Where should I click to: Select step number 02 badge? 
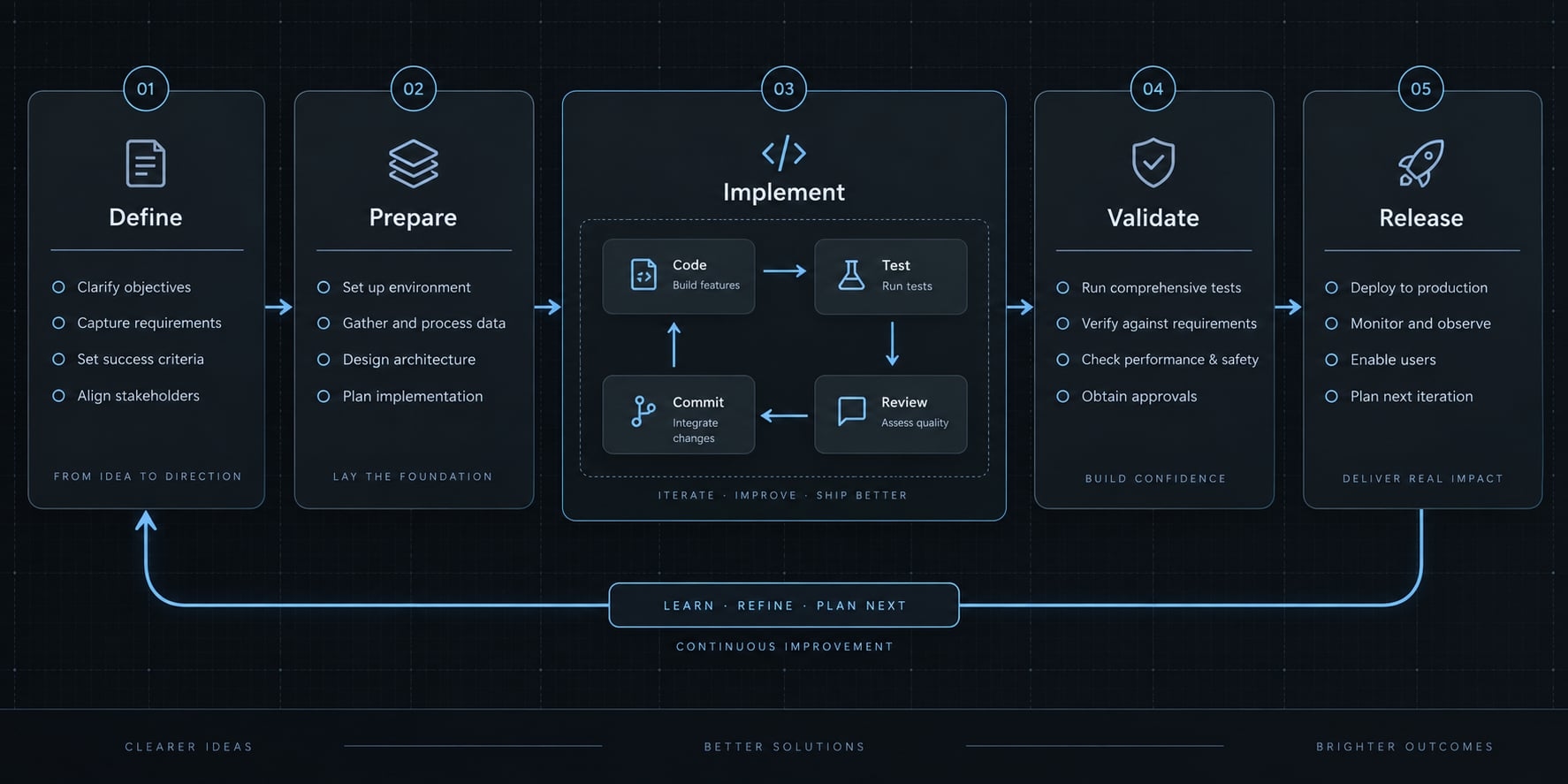pos(413,88)
